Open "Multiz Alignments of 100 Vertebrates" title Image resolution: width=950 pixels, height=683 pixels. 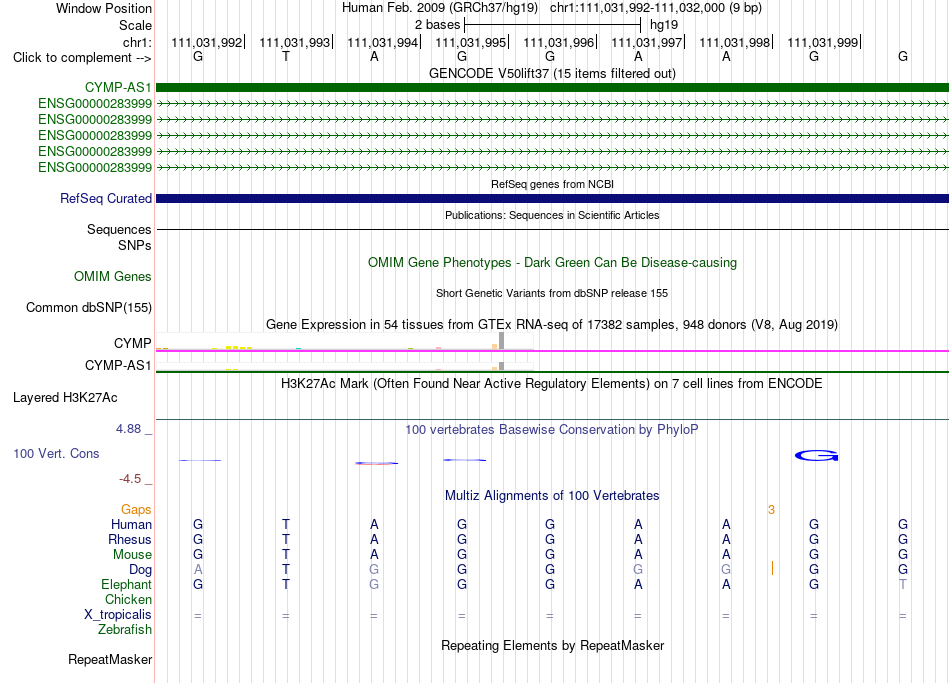[x=552, y=496]
